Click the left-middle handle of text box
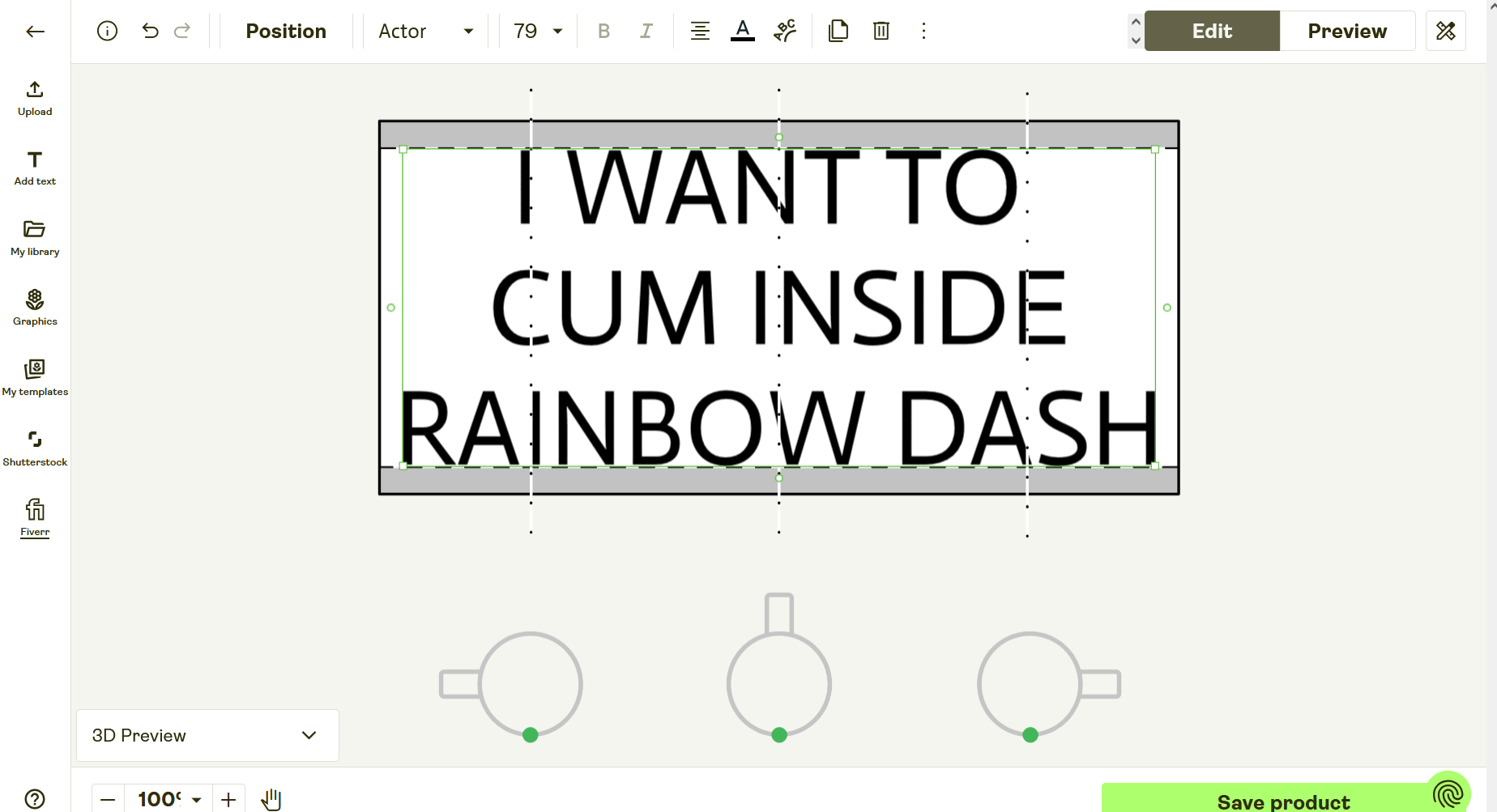Viewport: 1497px width, 812px height. click(x=391, y=308)
